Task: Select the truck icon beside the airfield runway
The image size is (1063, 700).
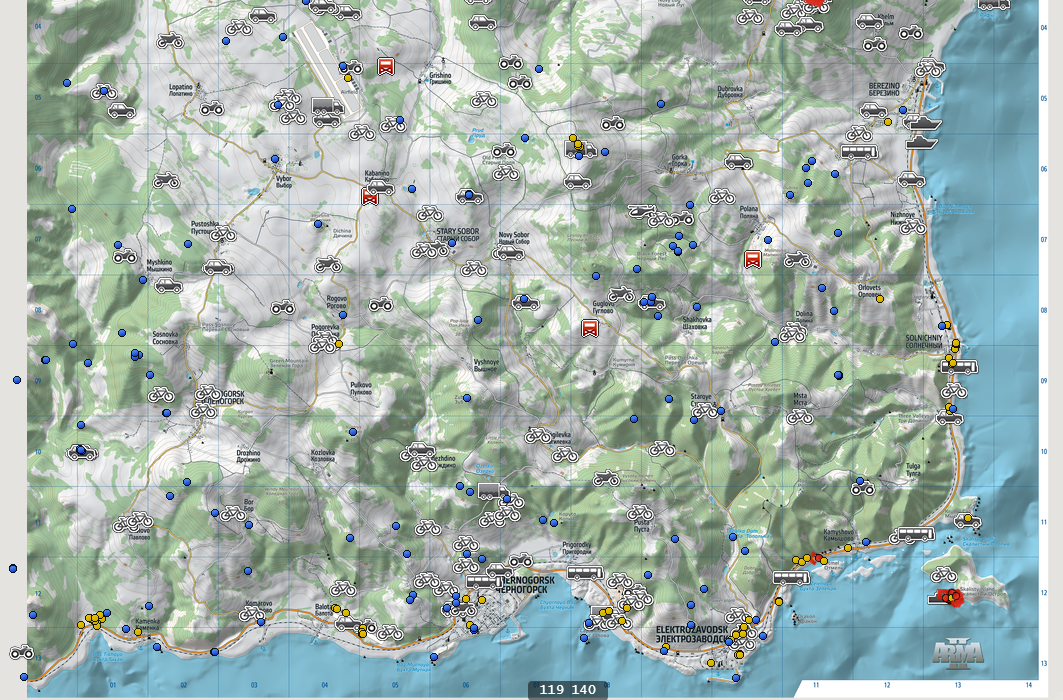Action: tap(327, 106)
